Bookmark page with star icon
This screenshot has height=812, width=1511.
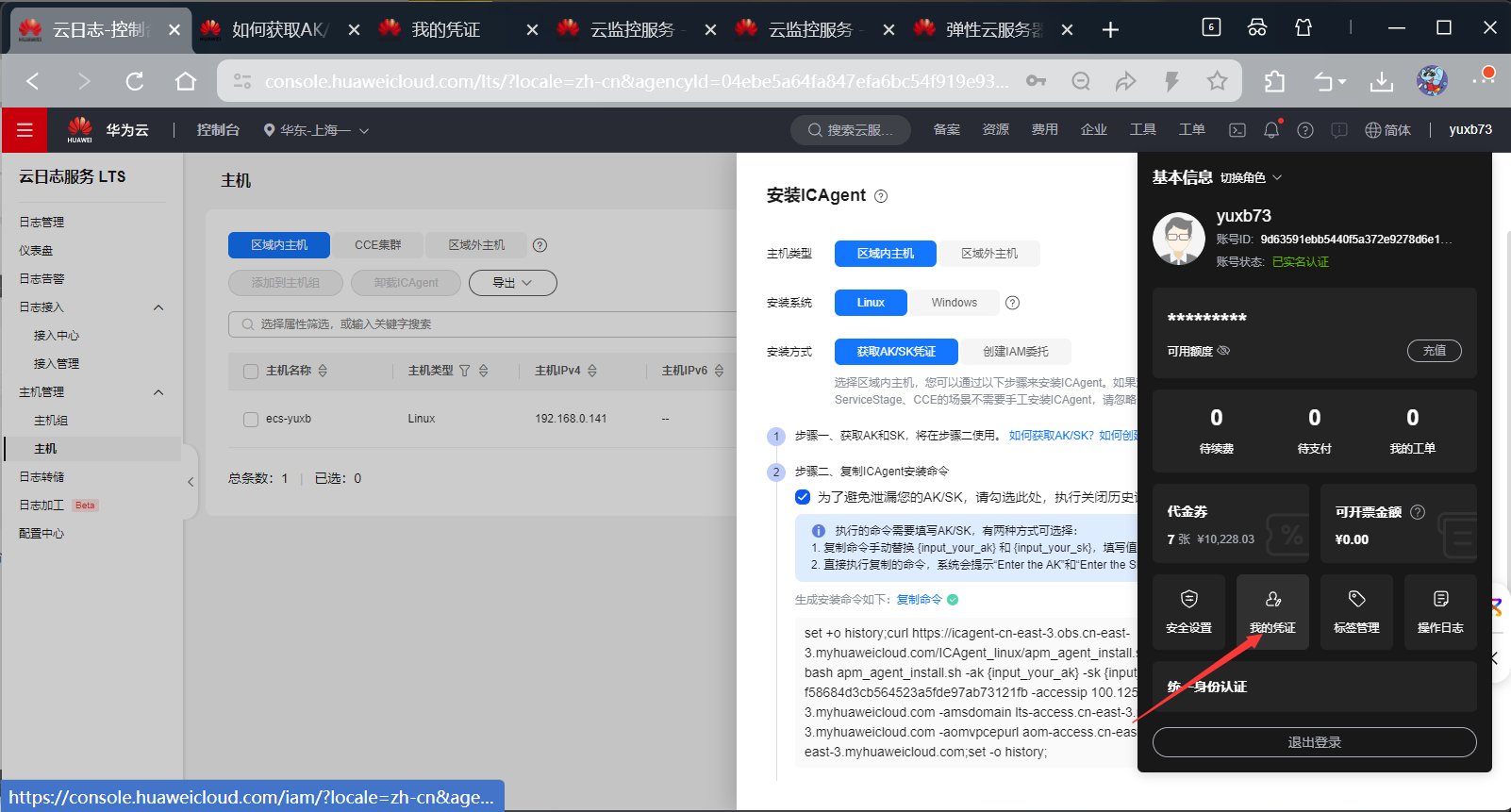tap(1217, 81)
